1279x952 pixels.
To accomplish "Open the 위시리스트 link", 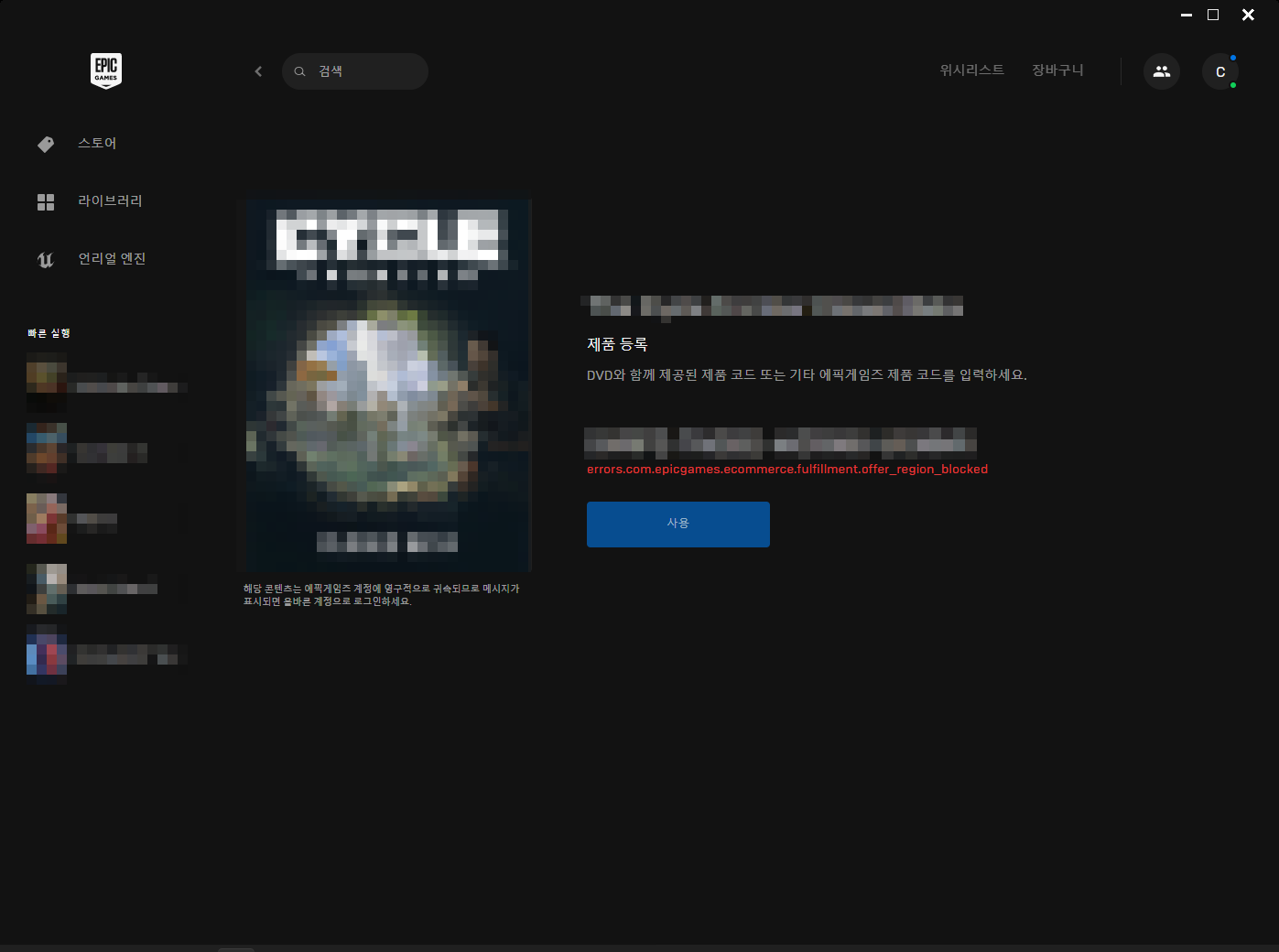I will [x=971, y=70].
